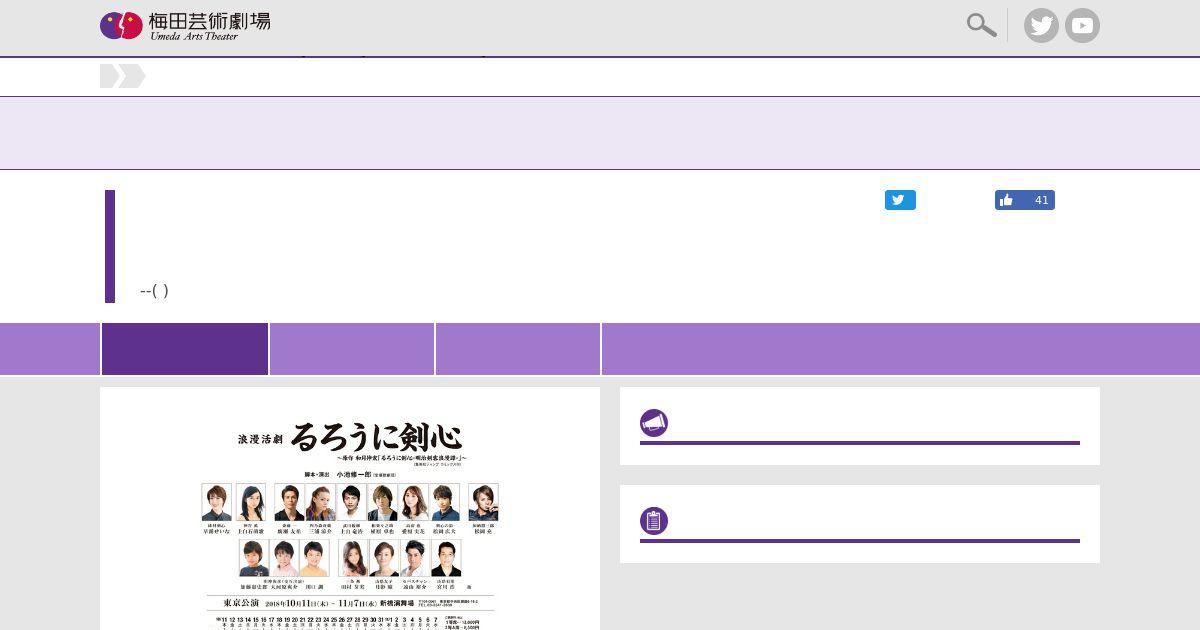Click the Facebook like button showing 41
The width and height of the screenshot is (1200, 630).
[1024, 200]
